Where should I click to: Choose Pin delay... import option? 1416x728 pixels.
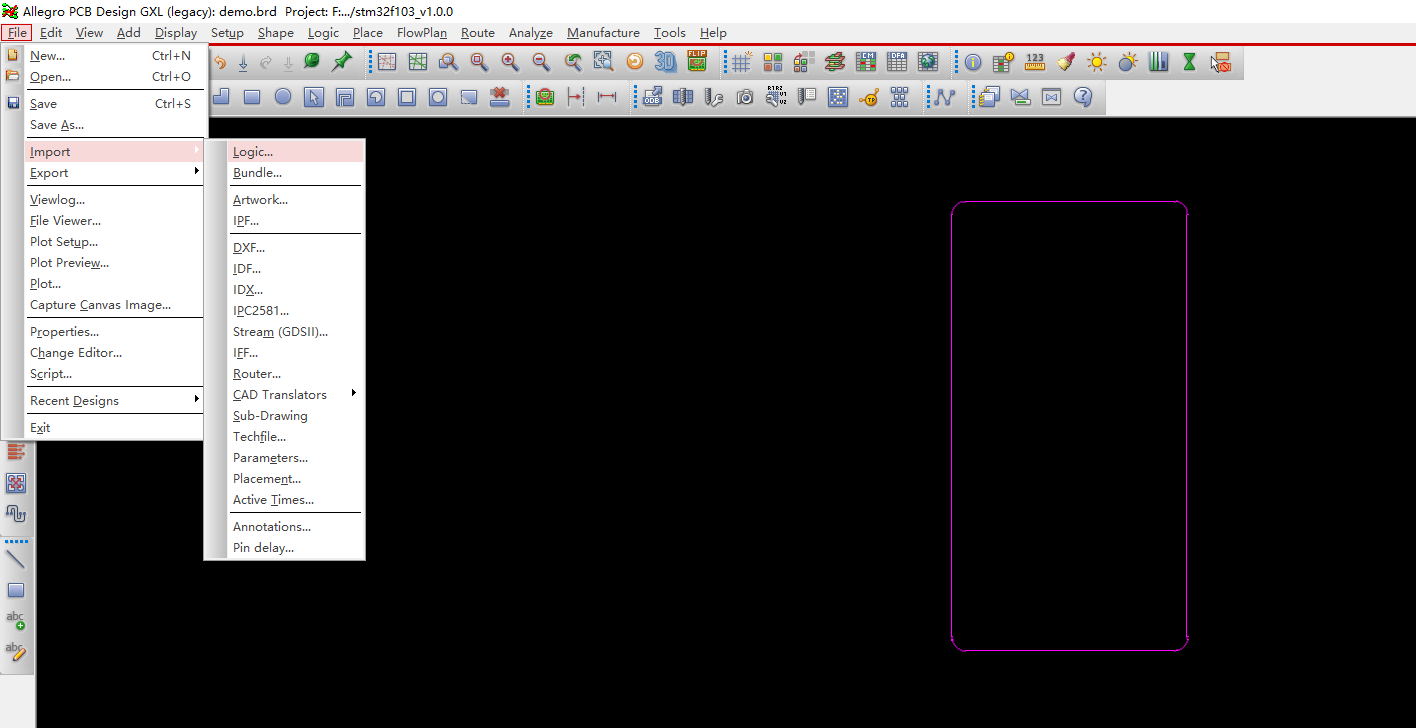[x=295, y=548]
